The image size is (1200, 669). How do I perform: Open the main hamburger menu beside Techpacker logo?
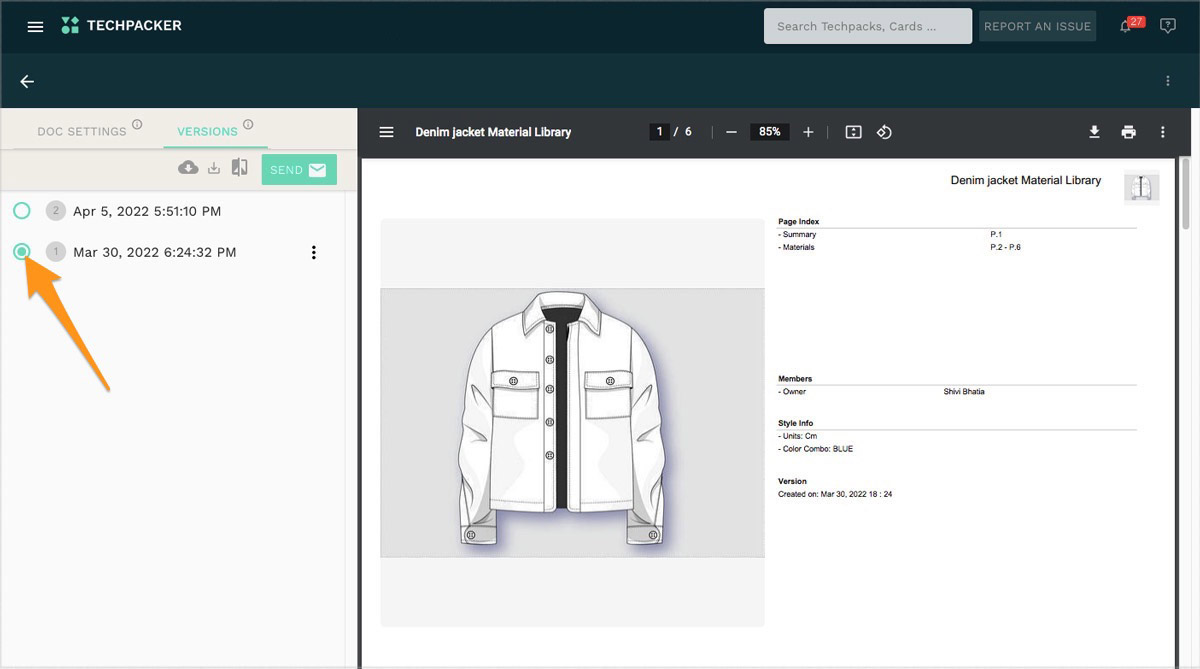tap(35, 27)
